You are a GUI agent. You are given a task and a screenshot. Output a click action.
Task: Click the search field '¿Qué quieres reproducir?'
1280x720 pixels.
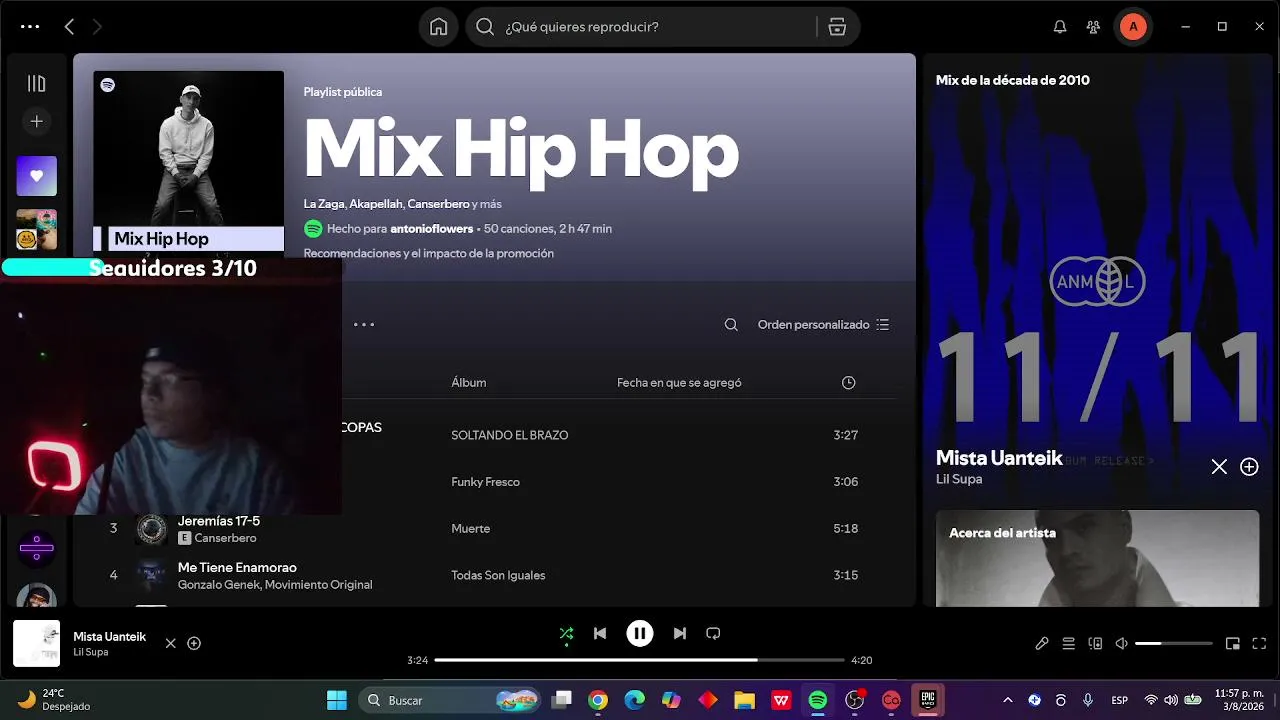pos(640,27)
